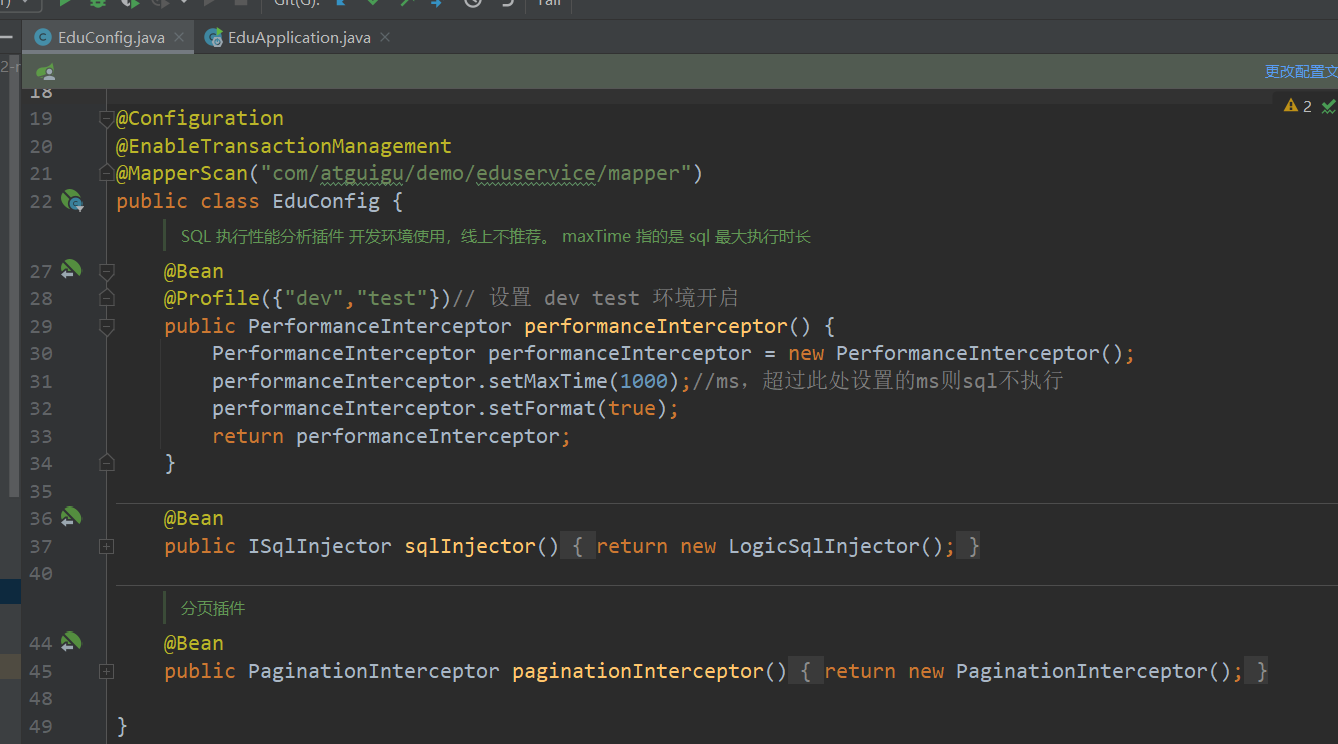Click the bean navigation gutter icon on line 27
Viewport: 1338px width, 744px height.
pos(70,269)
